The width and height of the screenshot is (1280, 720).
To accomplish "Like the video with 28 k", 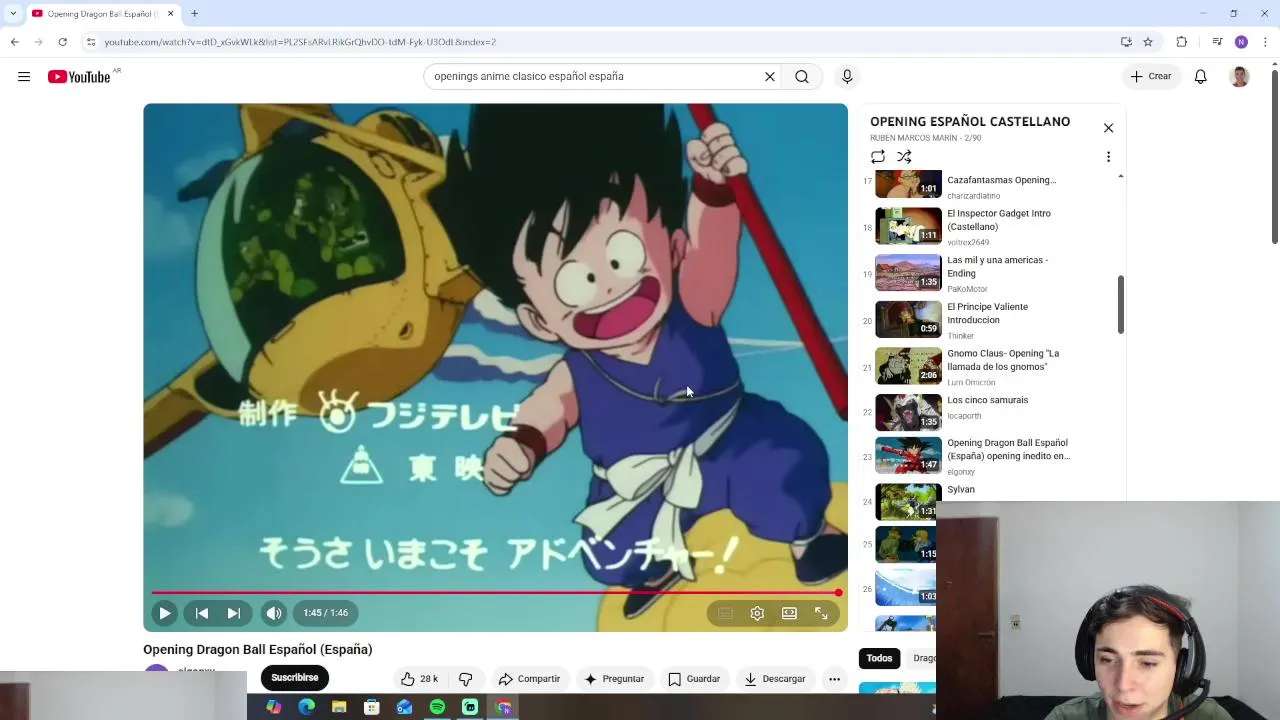I will tap(420, 679).
